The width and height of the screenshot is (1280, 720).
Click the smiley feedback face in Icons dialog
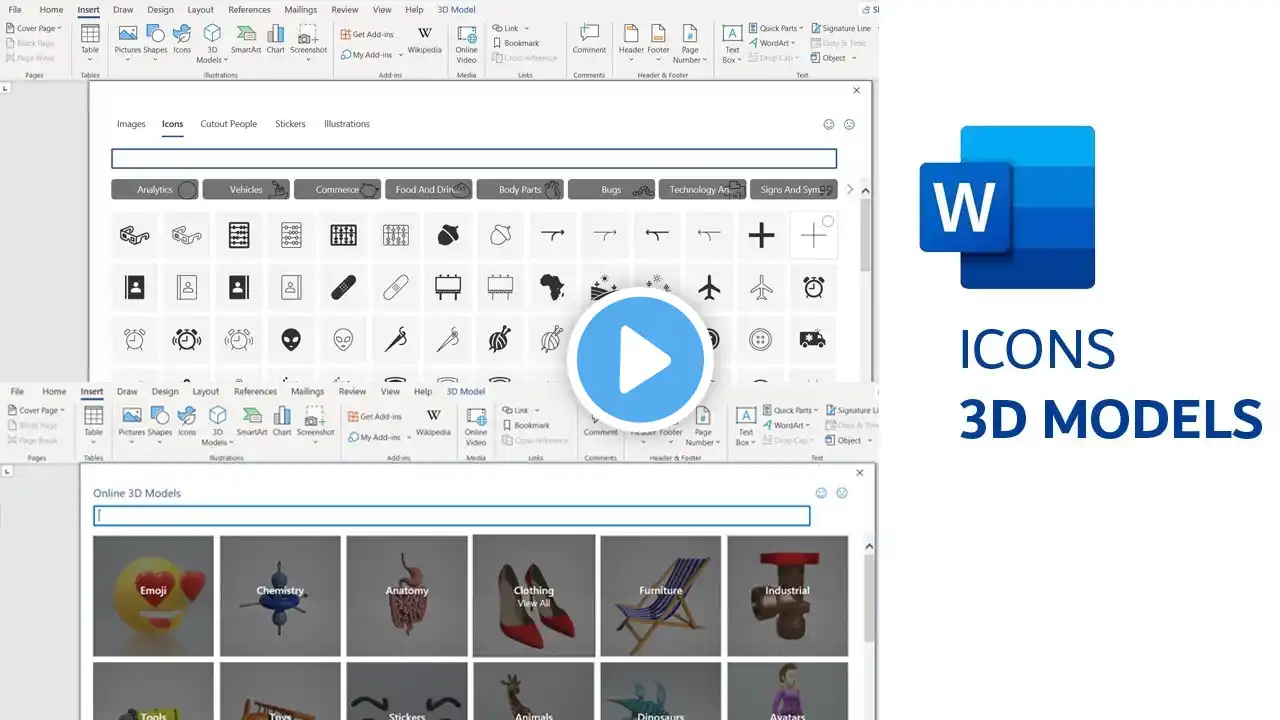828,125
